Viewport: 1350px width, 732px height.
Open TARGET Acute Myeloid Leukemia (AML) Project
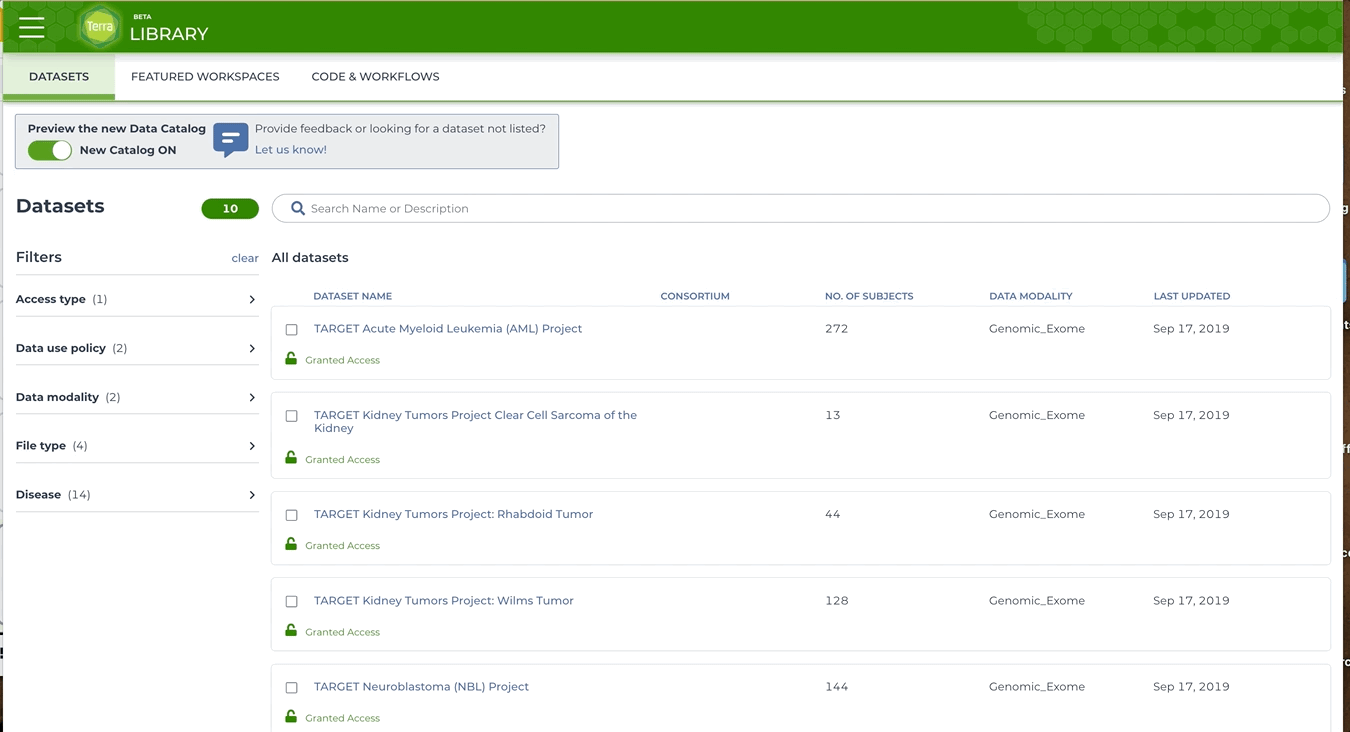coord(448,328)
